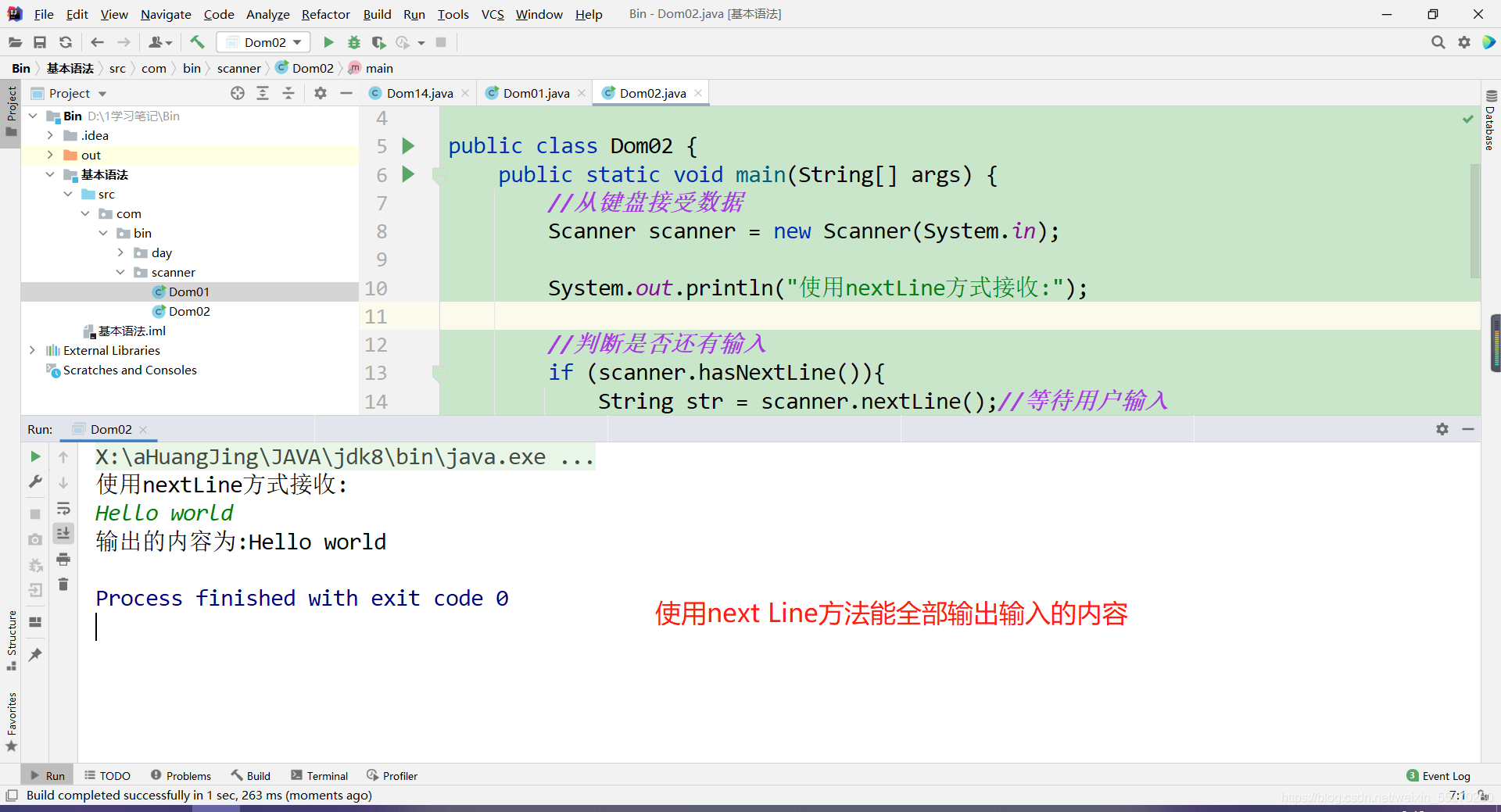
Task: Open IDE settings gear in top toolbar
Action: [1464, 42]
